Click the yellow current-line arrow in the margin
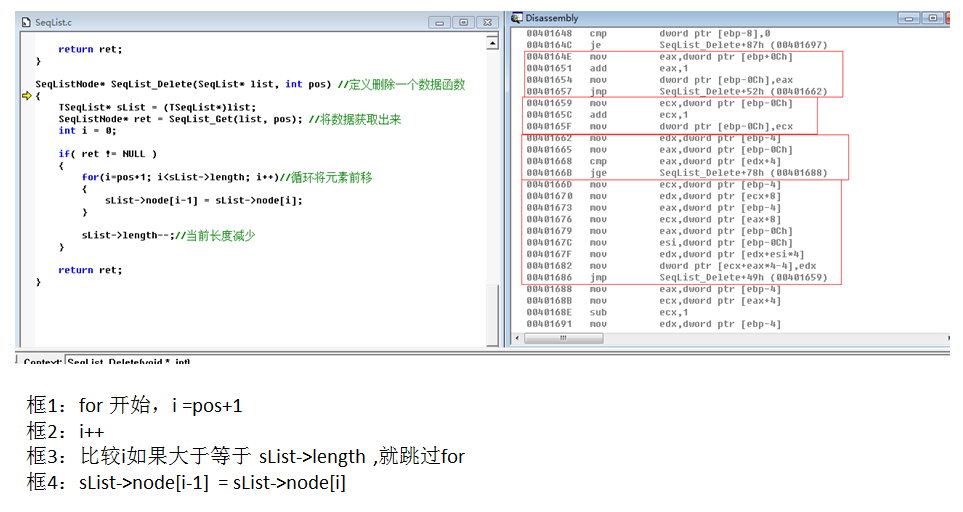Screen dimensions: 963x512 (26, 96)
